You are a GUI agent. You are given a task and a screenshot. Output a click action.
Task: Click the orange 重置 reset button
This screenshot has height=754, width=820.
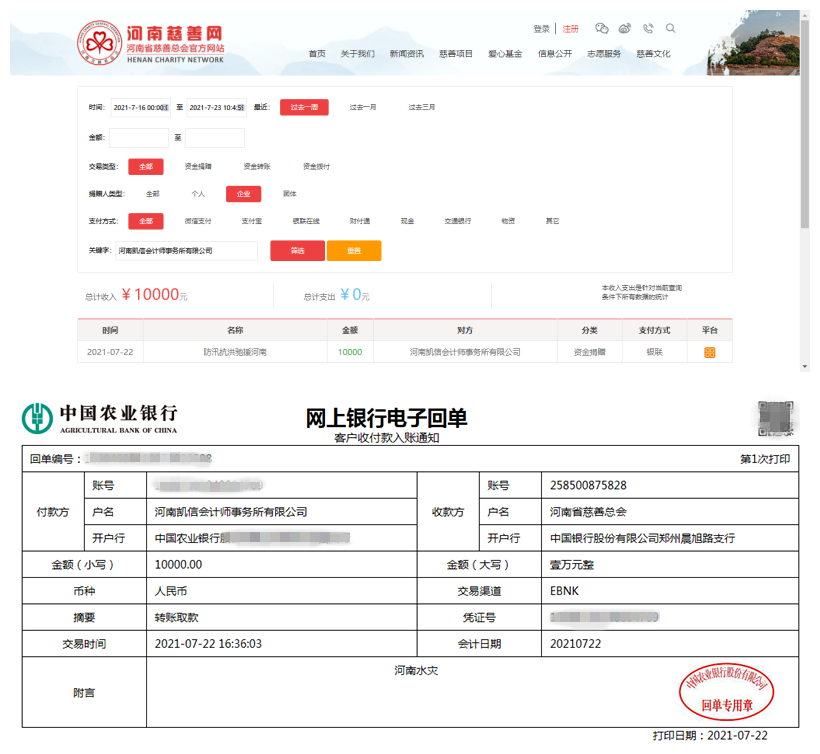354,251
